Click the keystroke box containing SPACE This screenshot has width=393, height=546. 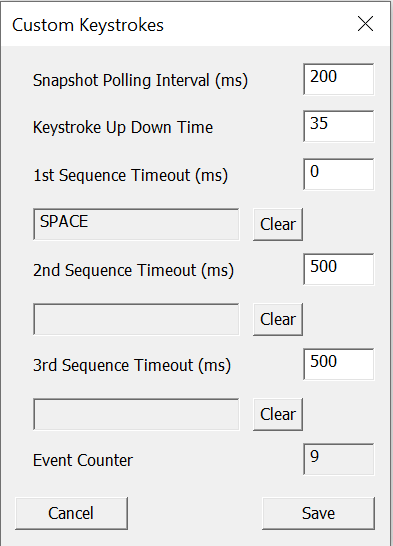(136, 224)
